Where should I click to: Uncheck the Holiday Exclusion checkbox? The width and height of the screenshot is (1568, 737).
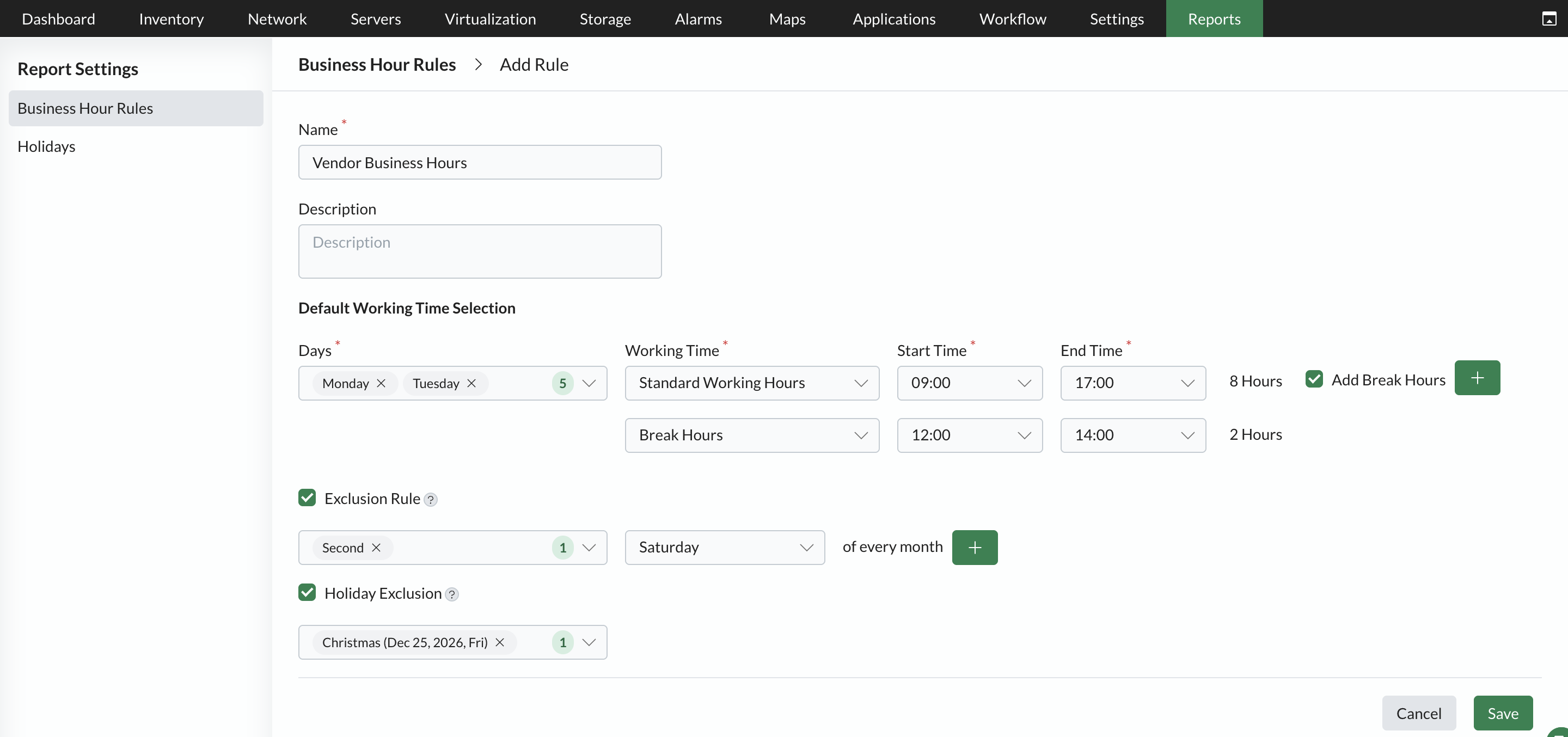click(307, 593)
